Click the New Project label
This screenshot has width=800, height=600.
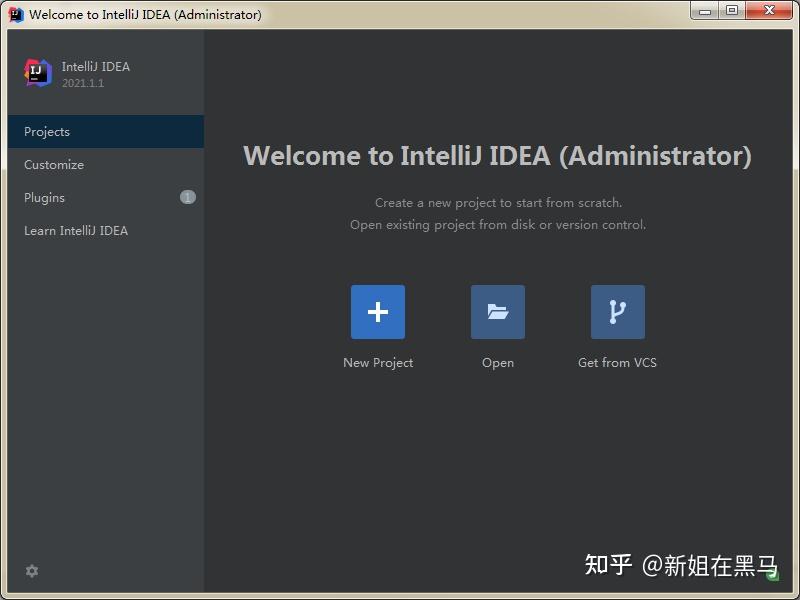tap(378, 362)
